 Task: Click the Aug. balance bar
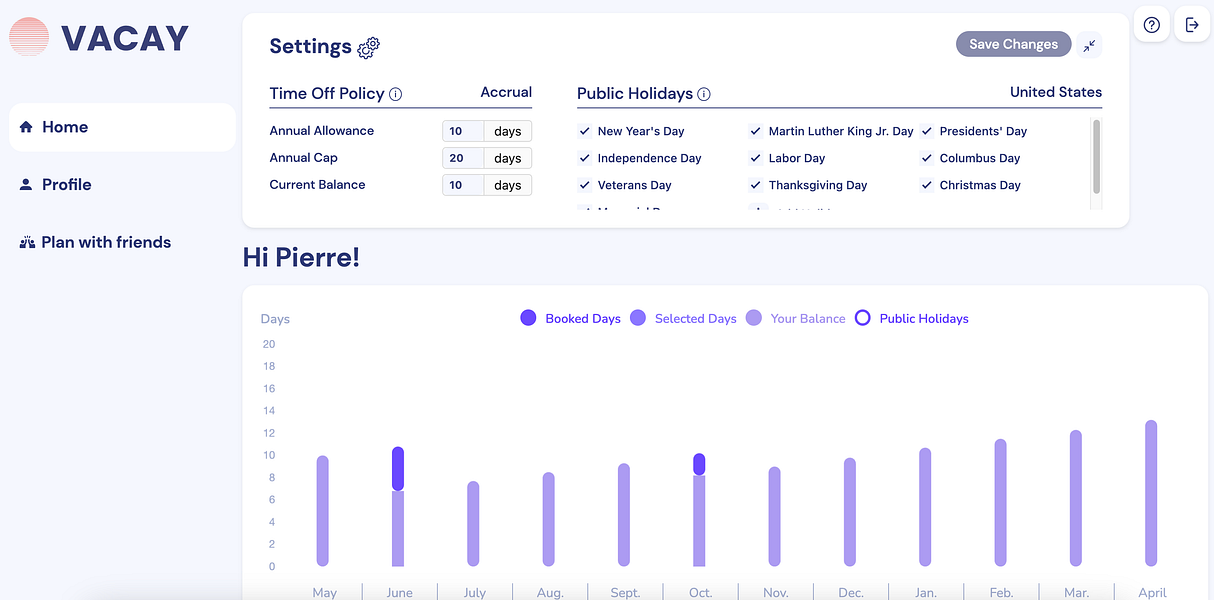click(548, 519)
